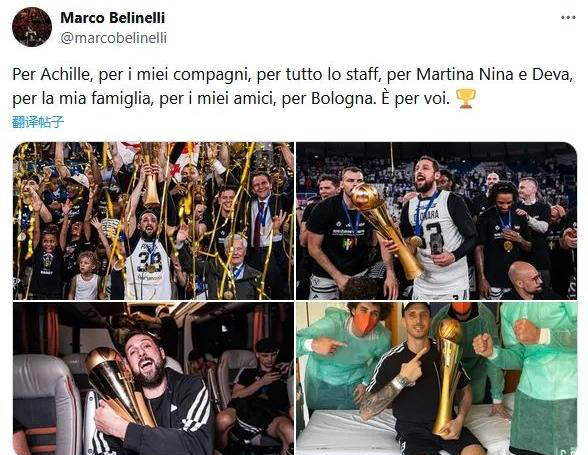Open the arena photo with medal-wearing players

(x=436, y=221)
